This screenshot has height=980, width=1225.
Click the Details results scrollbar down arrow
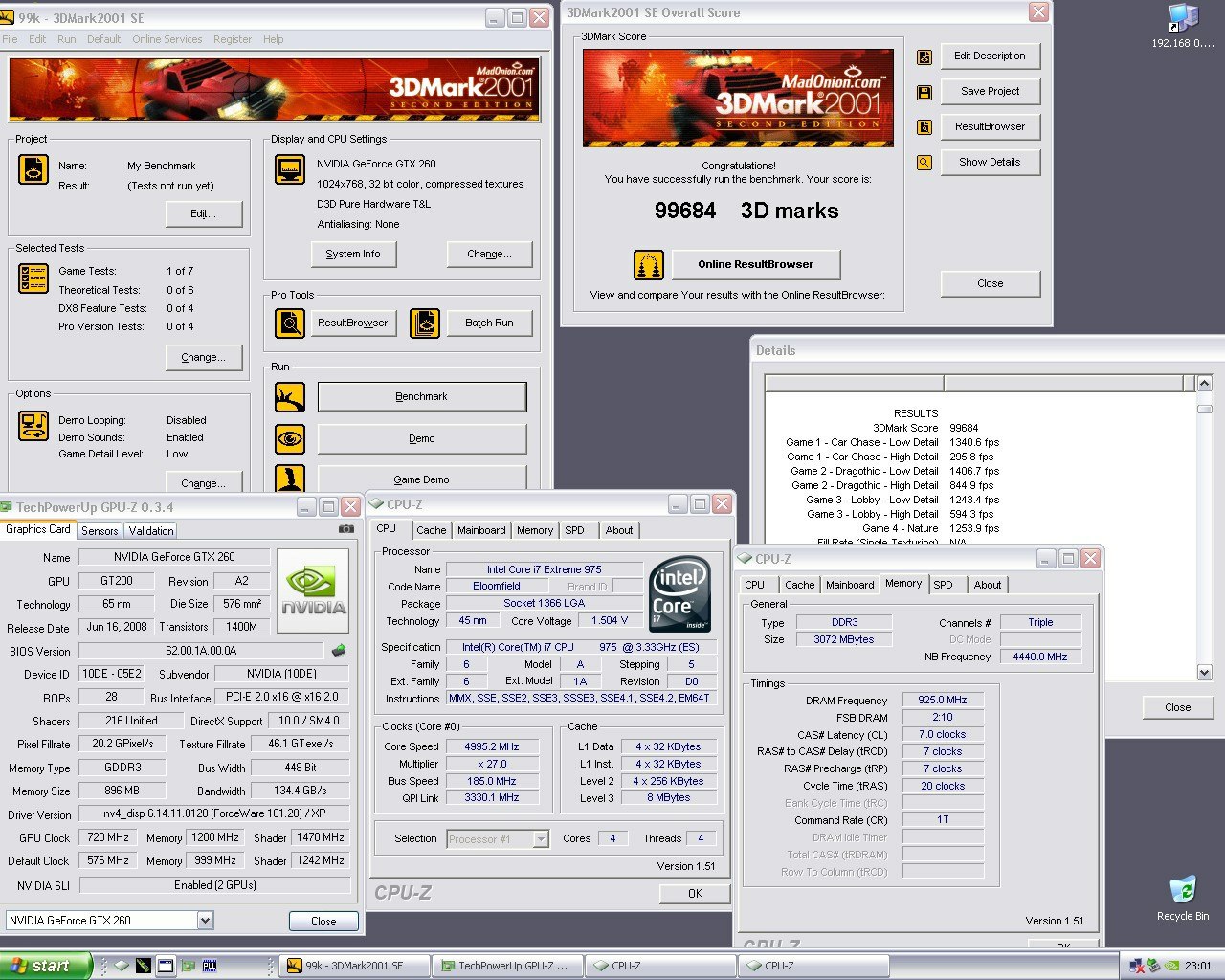point(1205,673)
